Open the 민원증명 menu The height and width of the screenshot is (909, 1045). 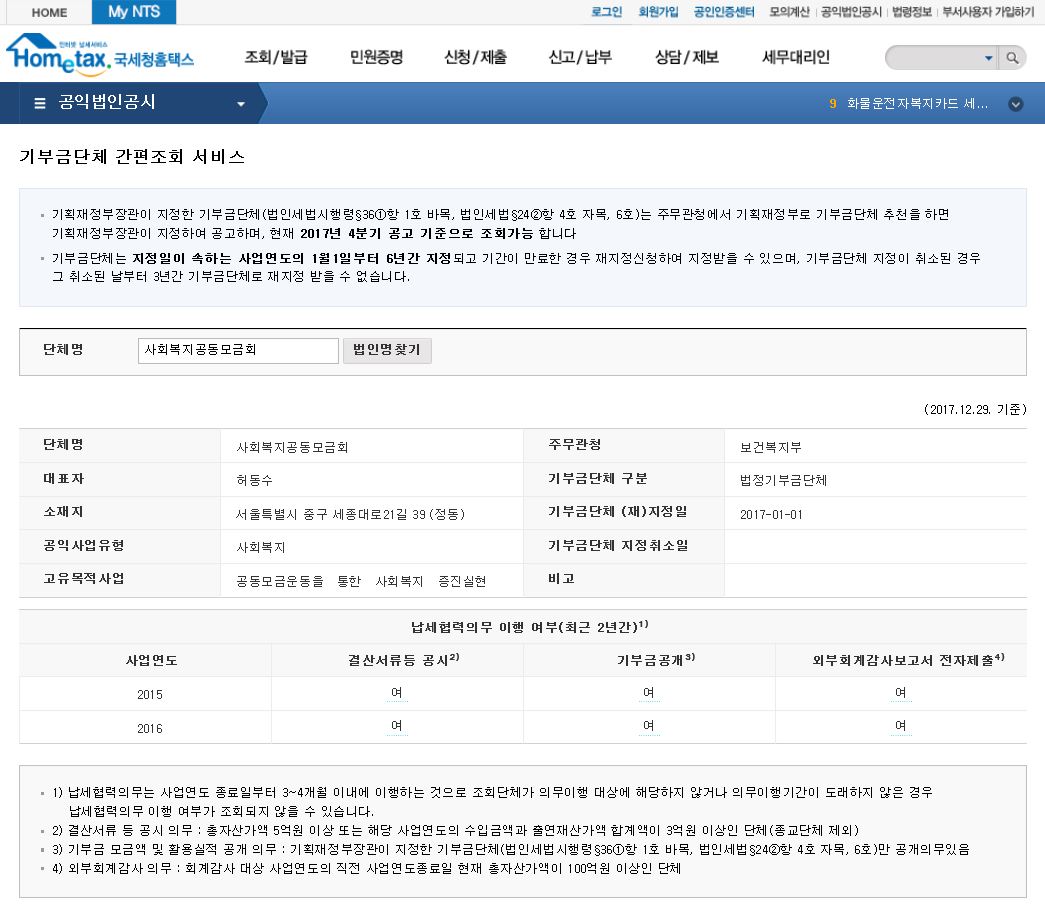(x=376, y=57)
